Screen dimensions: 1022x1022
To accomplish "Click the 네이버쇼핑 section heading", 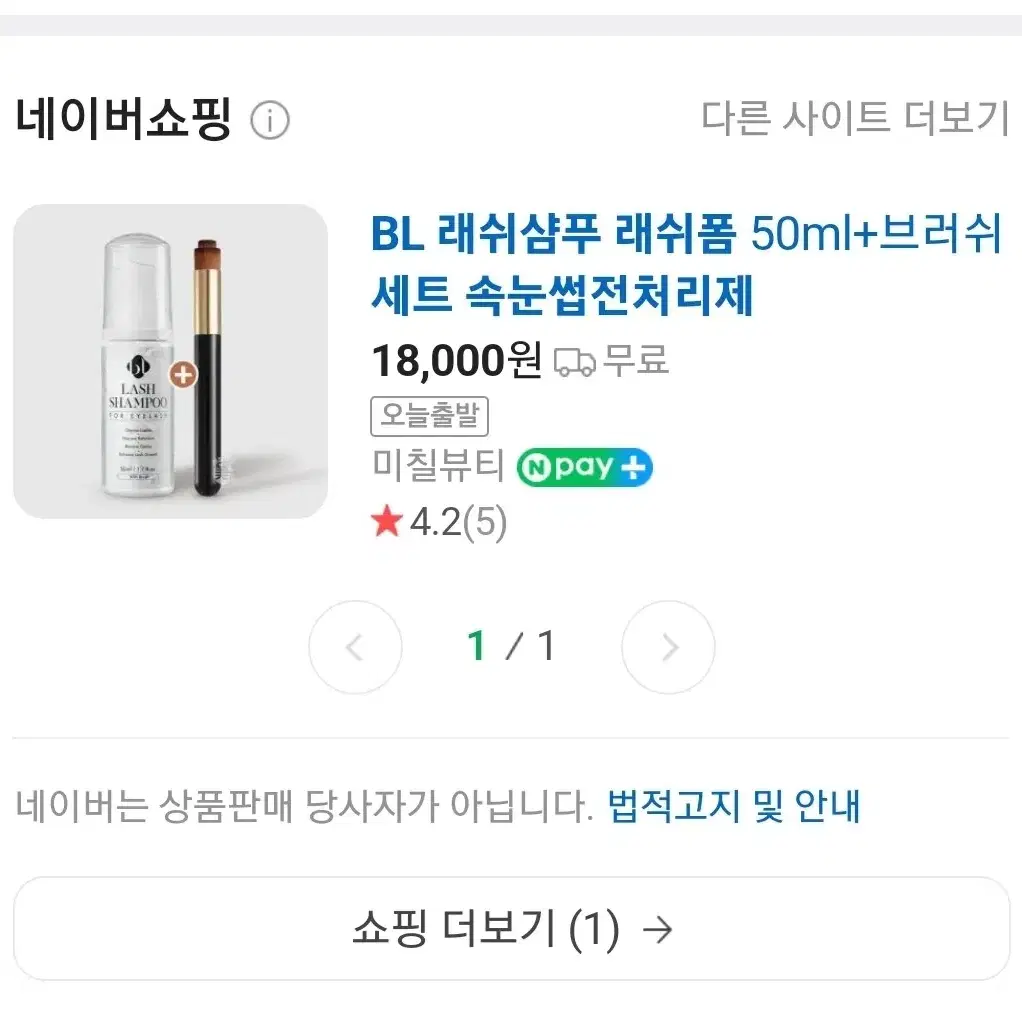I will pos(124,120).
